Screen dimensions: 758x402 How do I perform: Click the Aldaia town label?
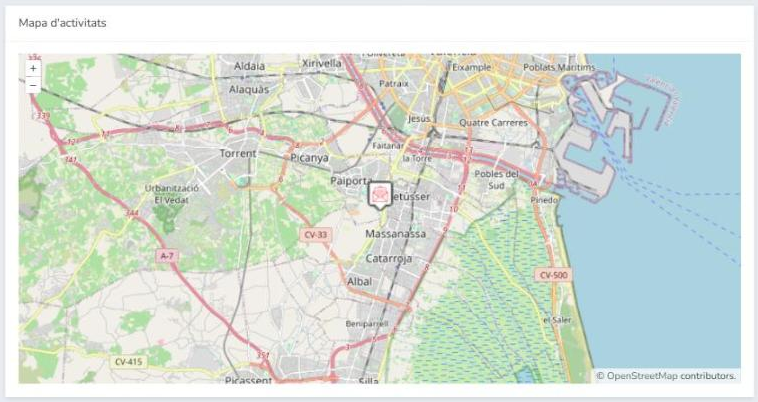(249, 67)
